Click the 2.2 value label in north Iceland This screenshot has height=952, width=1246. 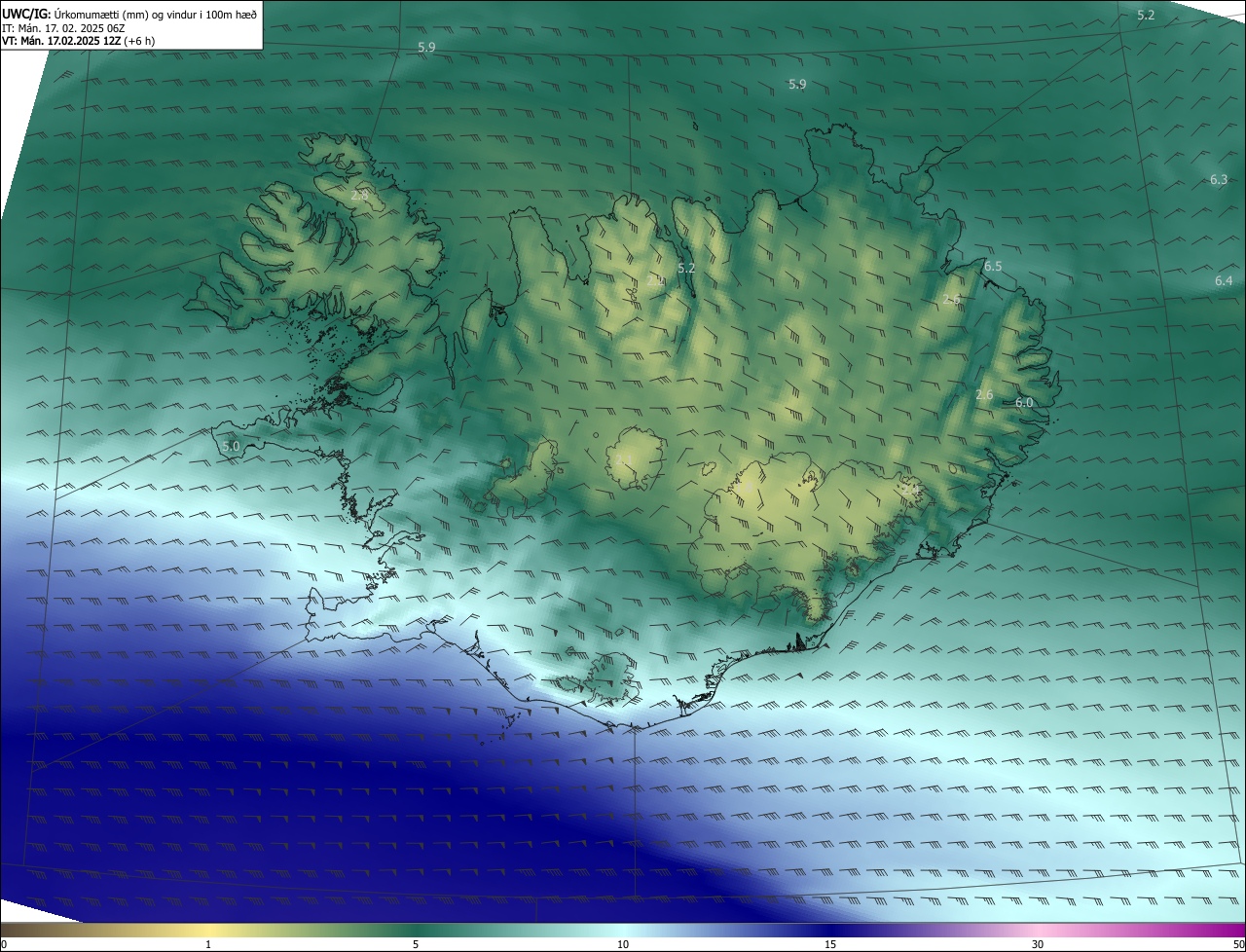pyautogui.click(x=656, y=280)
